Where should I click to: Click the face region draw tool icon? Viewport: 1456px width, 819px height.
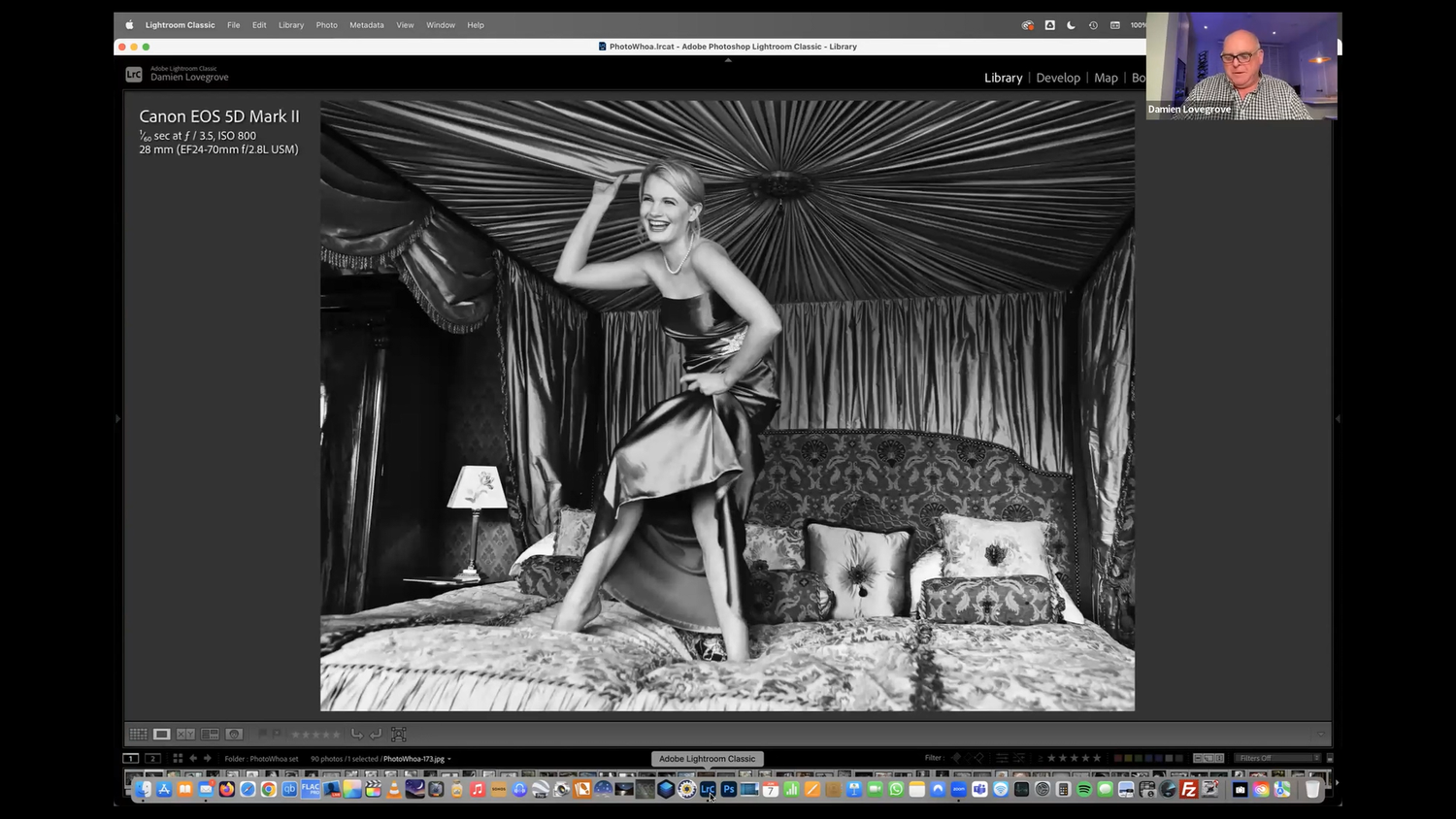398,735
